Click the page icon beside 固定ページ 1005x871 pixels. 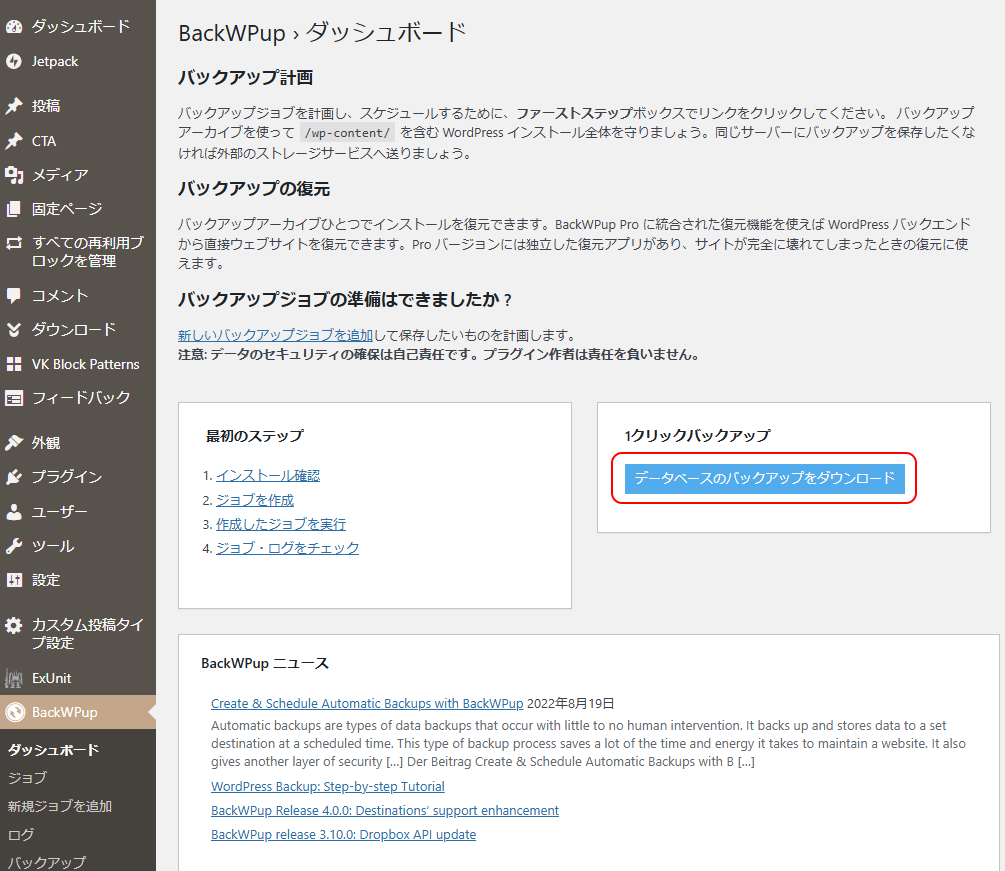(x=14, y=209)
